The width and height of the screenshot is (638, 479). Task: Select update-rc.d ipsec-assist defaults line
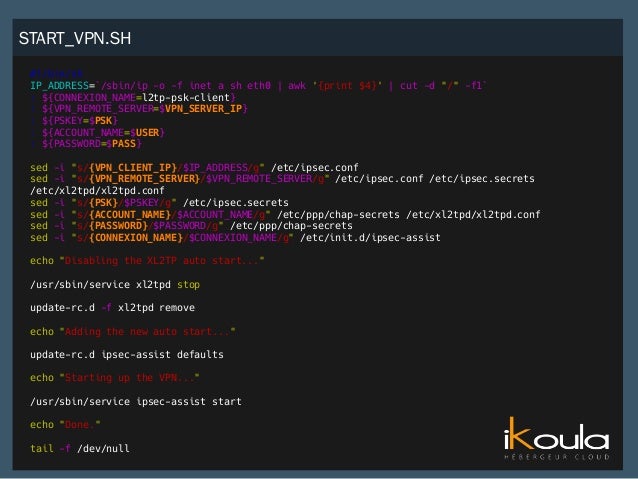click(127, 354)
